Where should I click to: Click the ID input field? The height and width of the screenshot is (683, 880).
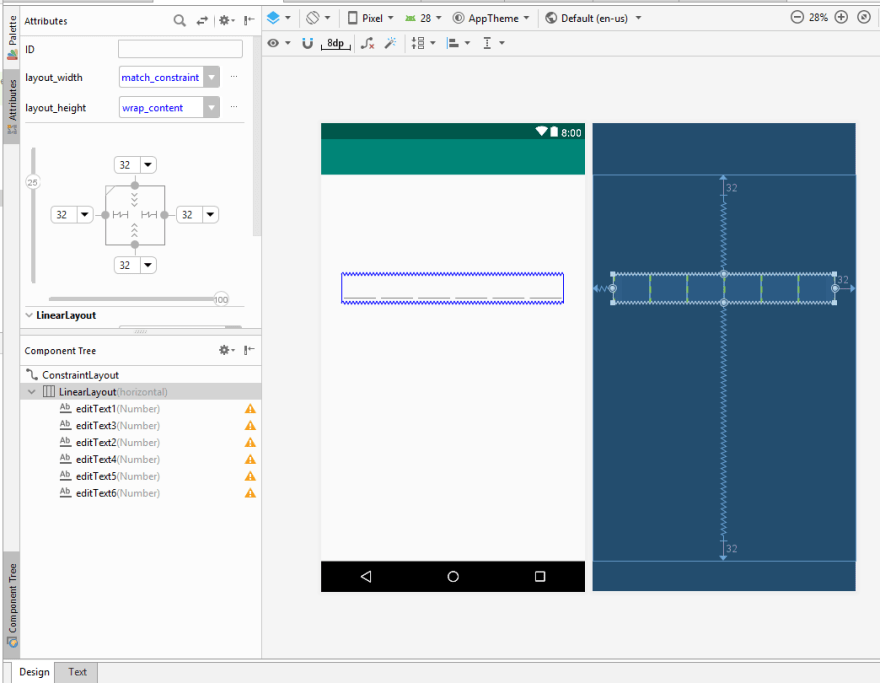coord(180,49)
